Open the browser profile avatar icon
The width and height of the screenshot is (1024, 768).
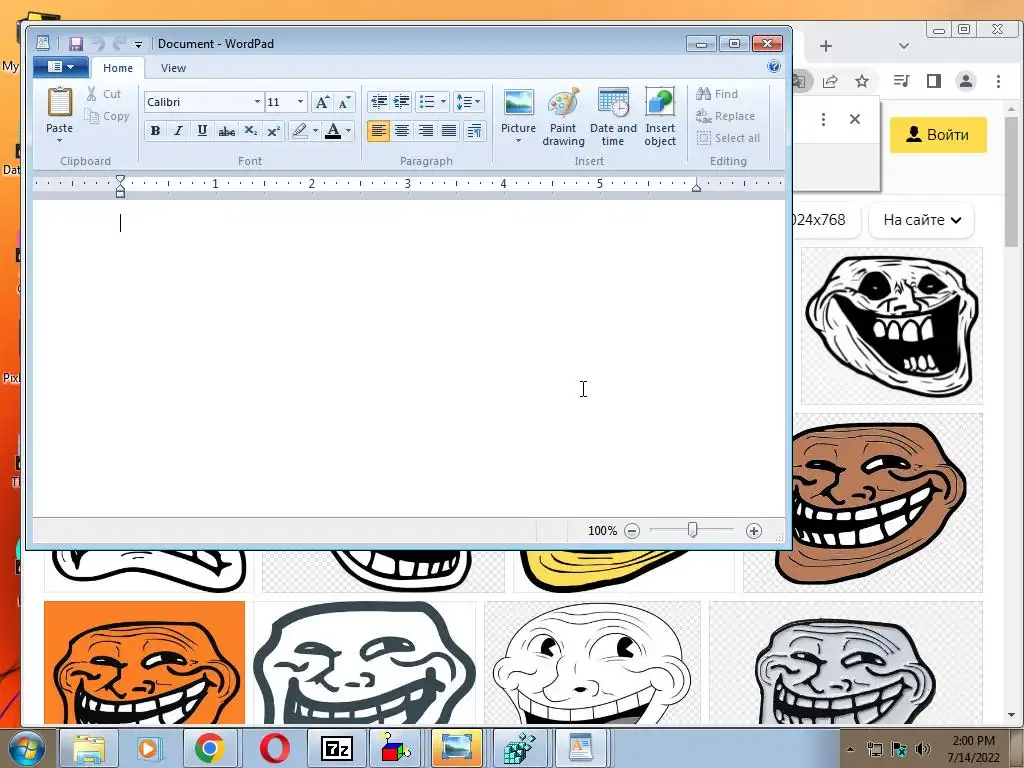point(965,81)
